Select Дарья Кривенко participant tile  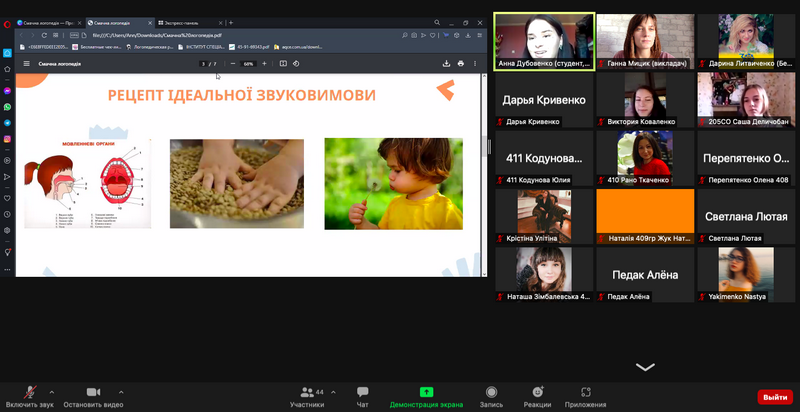click(544, 100)
